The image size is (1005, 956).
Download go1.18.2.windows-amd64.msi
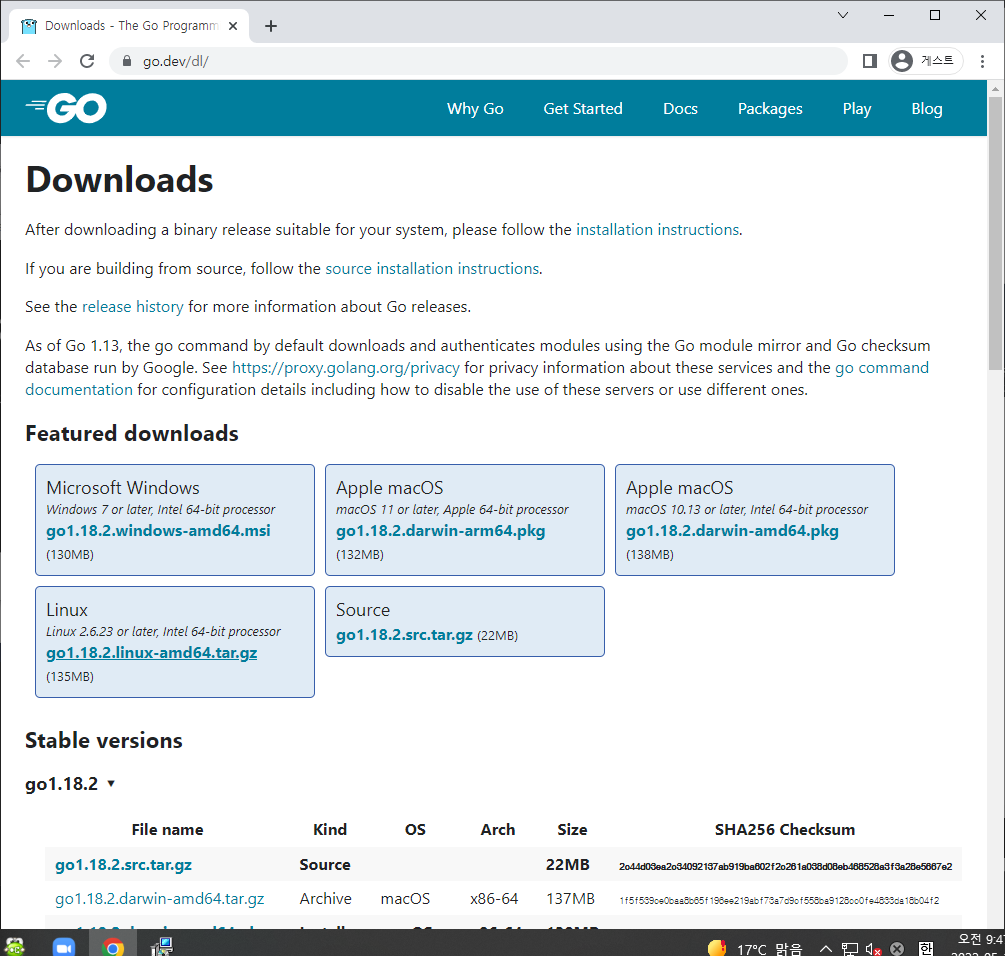tap(158, 531)
